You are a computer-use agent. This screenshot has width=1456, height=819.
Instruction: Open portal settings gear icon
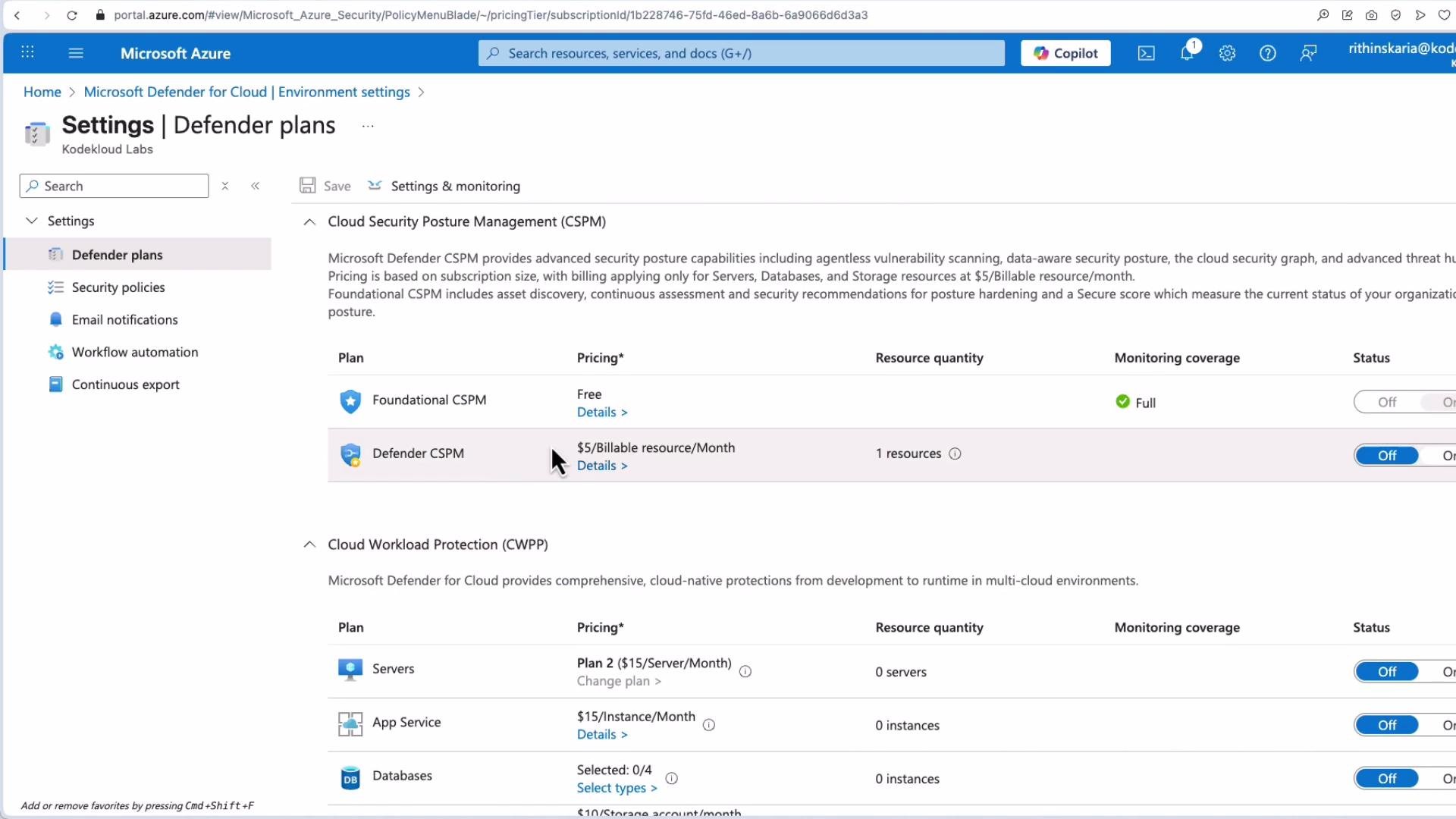(1227, 53)
